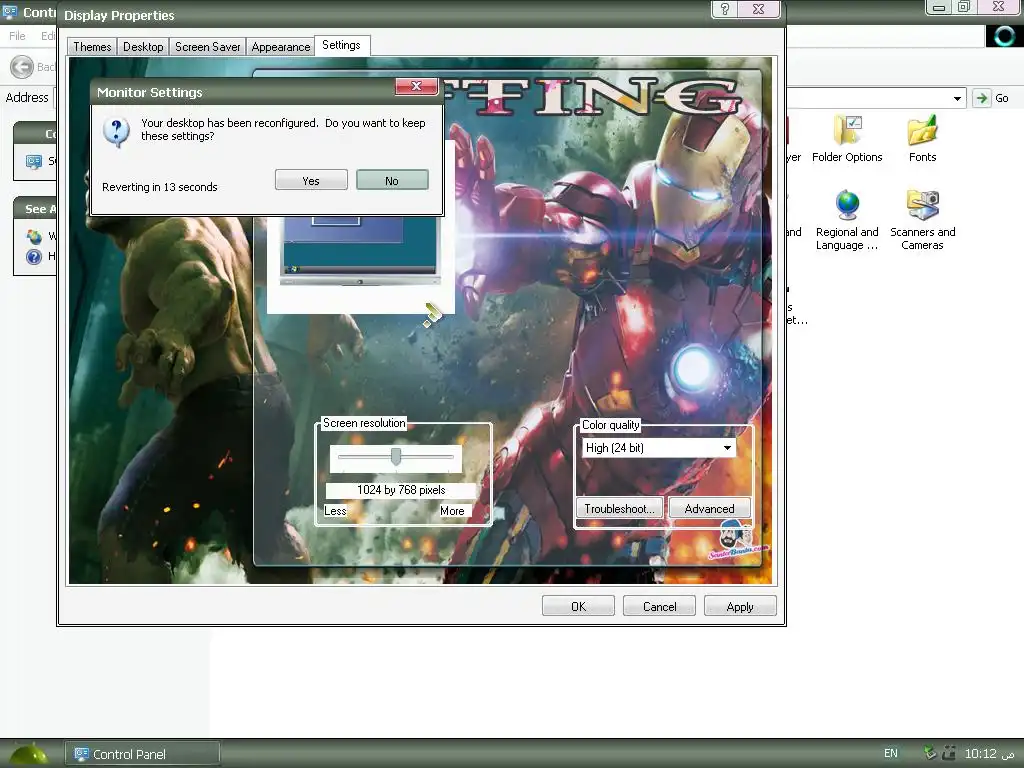
Task: Open the File menu in Control Panel
Action: (x=17, y=36)
